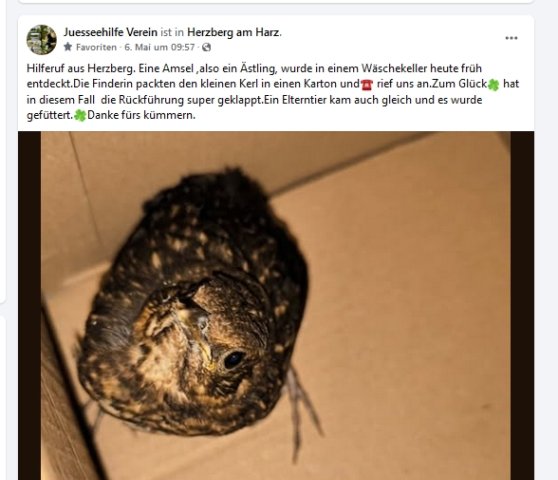Click the globe public audience icon
The width and height of the screenshot is (558, 480).
pos(206,47)
